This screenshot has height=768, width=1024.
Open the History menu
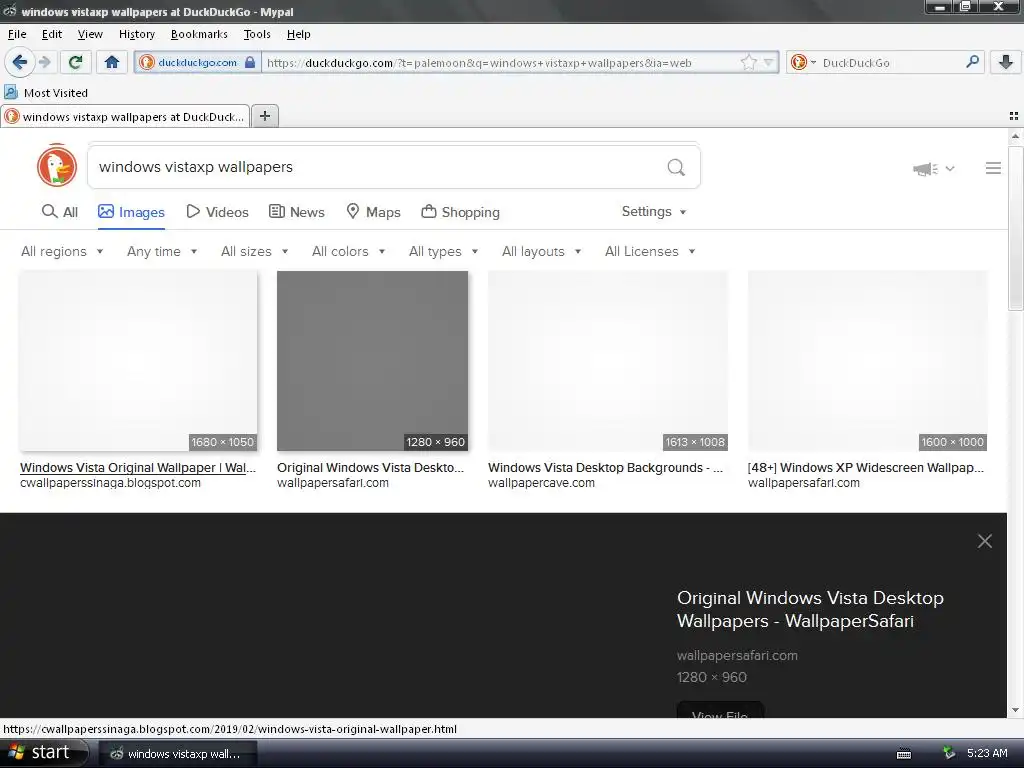tap(136, 34)
